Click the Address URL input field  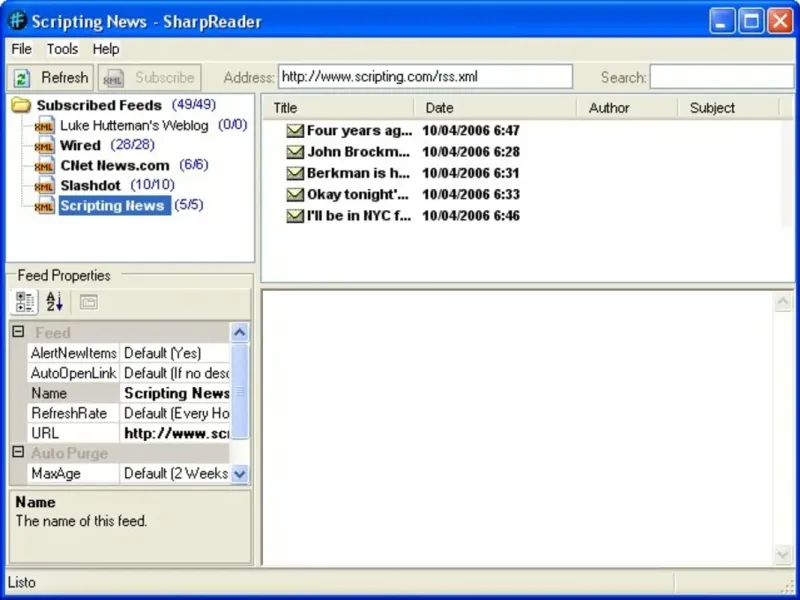pos(426,77)
